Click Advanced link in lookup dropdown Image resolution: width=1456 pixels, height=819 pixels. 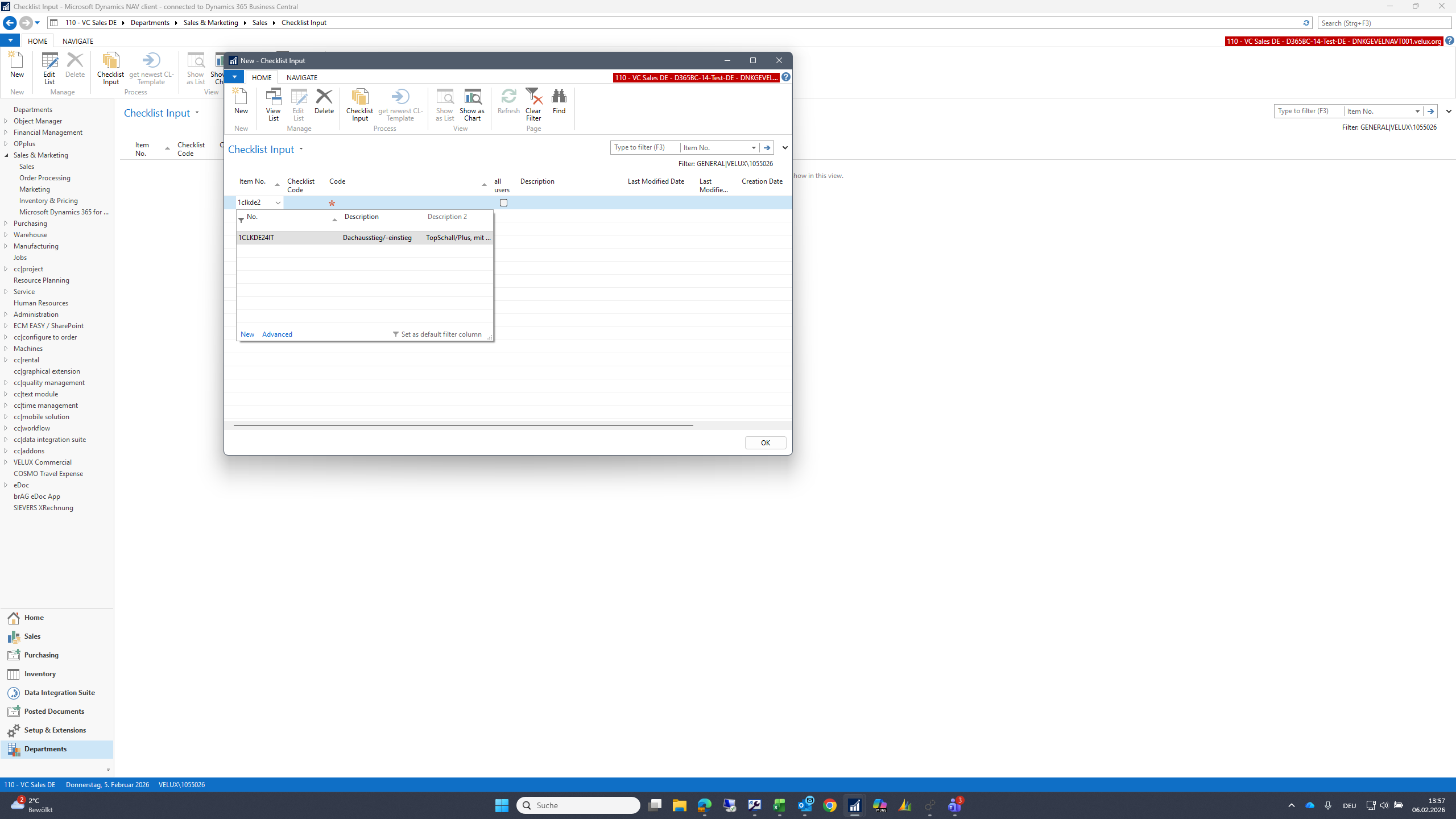[x=277, y=334]
